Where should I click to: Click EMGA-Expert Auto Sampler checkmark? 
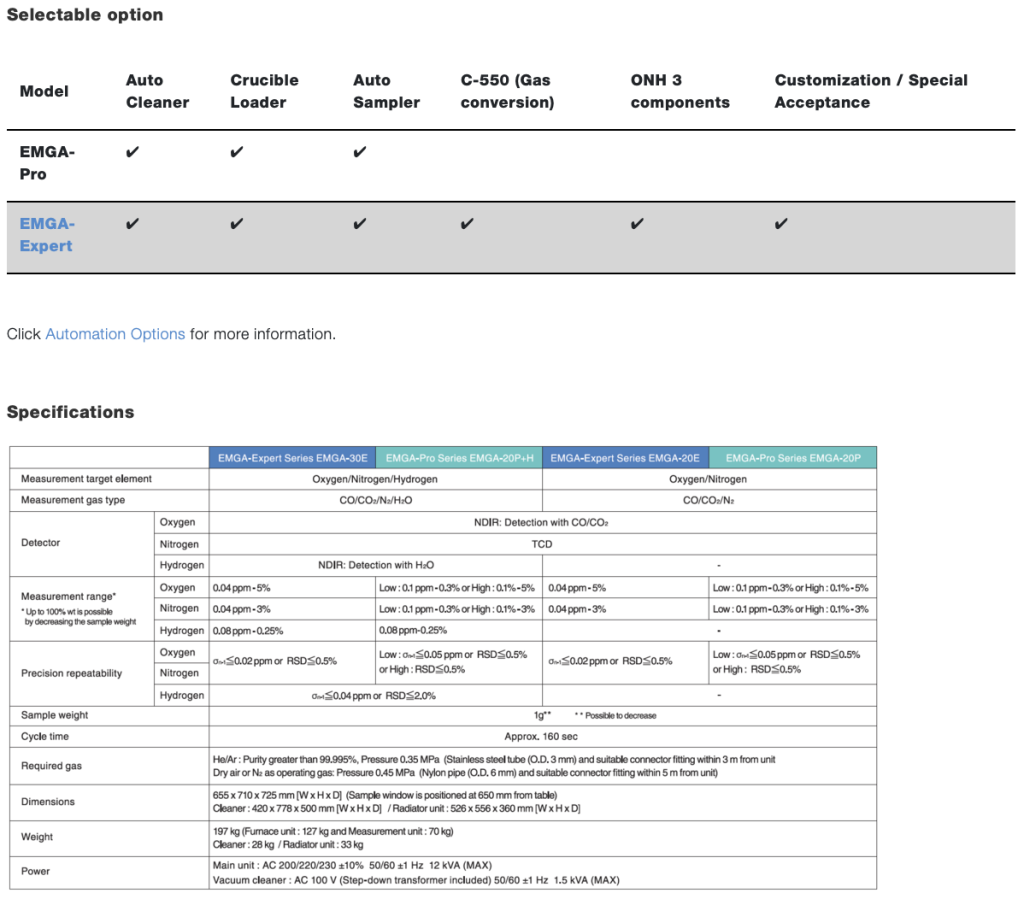click(360, 224)
